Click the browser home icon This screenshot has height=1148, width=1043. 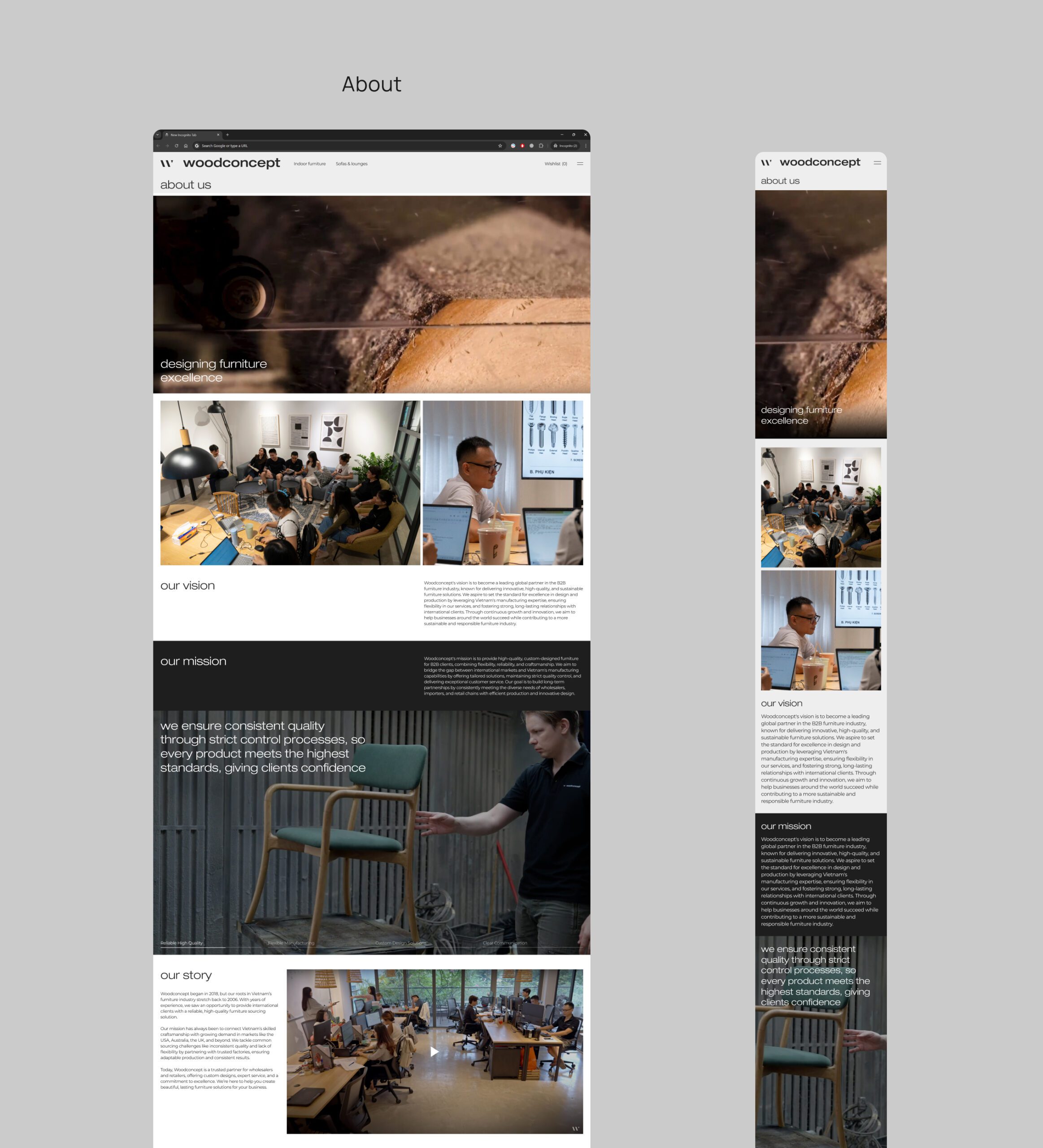(186, 146)
